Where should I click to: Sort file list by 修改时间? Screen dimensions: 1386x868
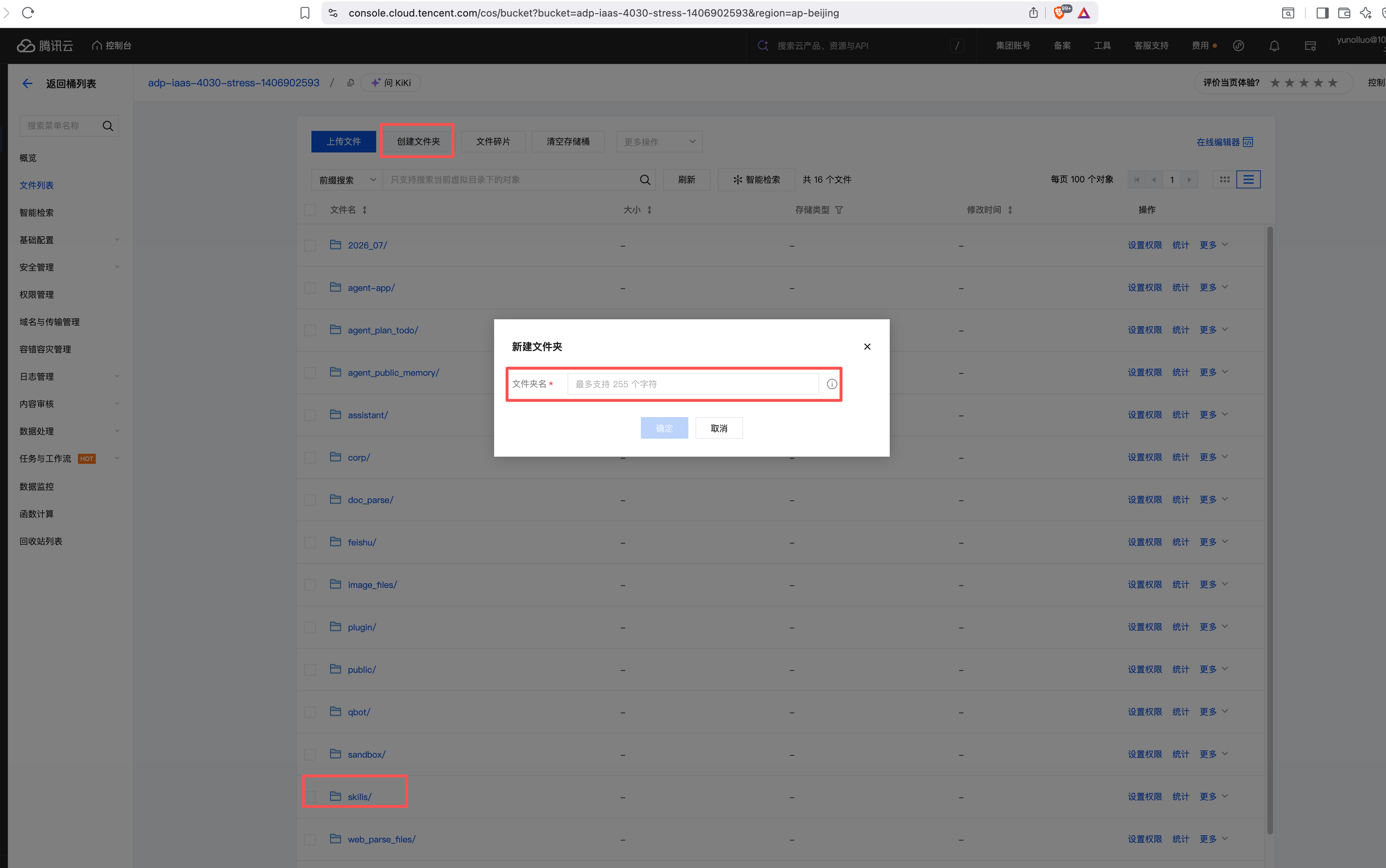(1010, 210)
